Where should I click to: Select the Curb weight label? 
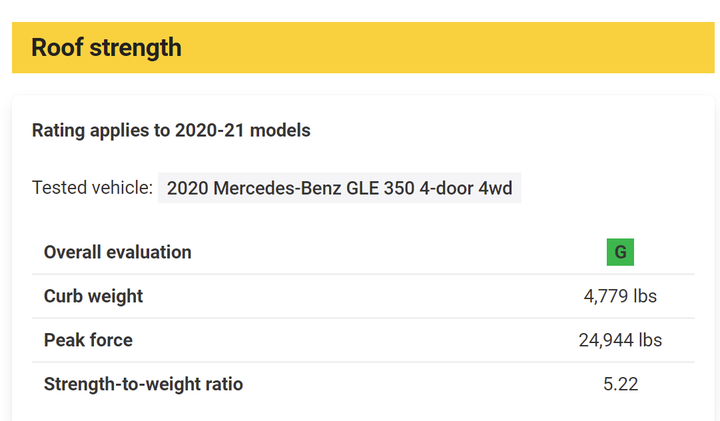click(x=93, y=296)
